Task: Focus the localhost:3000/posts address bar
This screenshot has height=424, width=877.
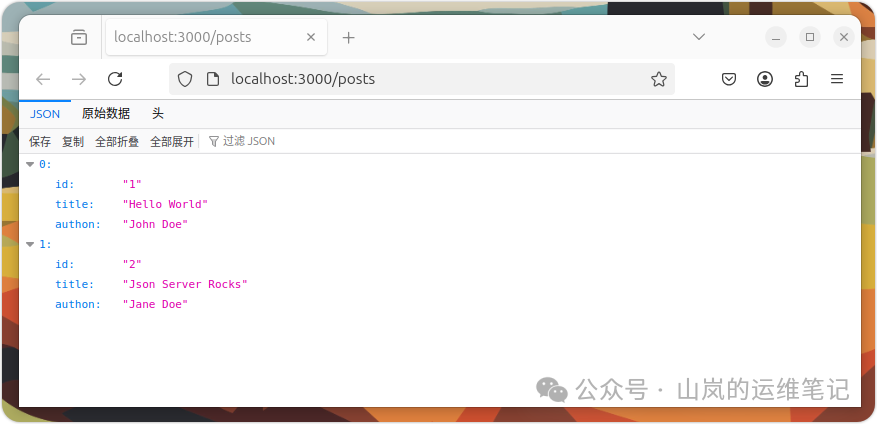Action: (x=422, y=79)
